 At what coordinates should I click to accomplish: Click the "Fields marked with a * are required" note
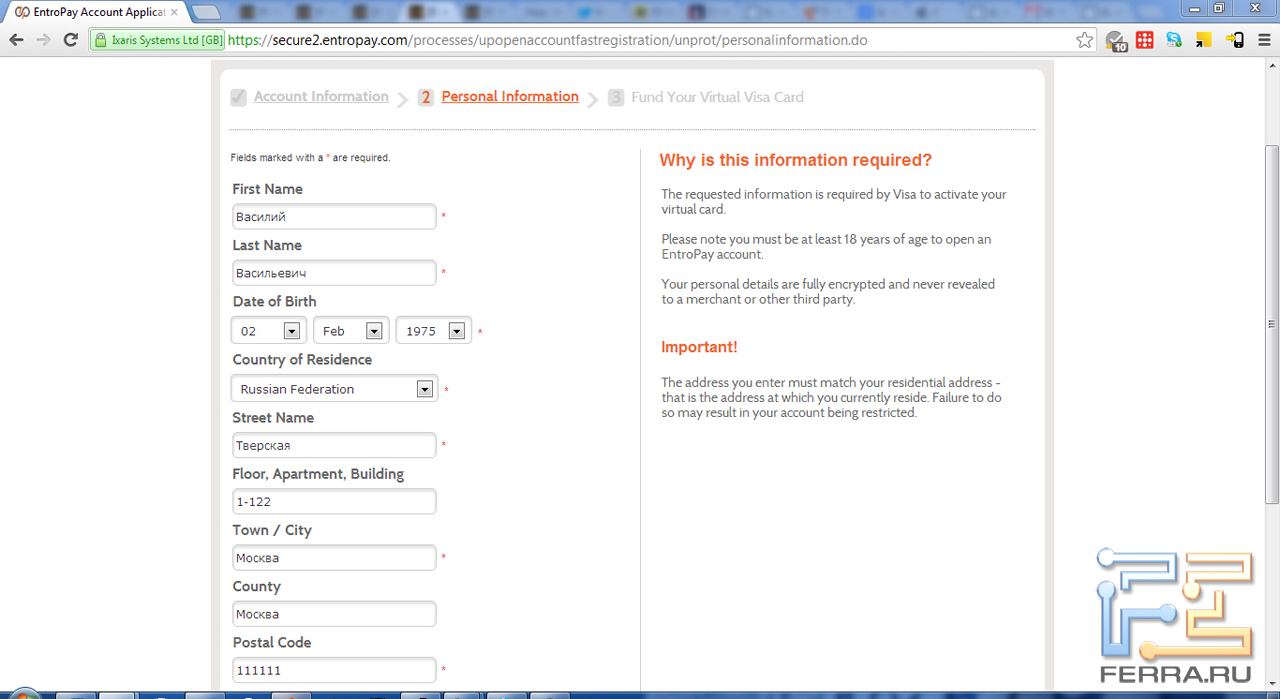click(310, 158)
